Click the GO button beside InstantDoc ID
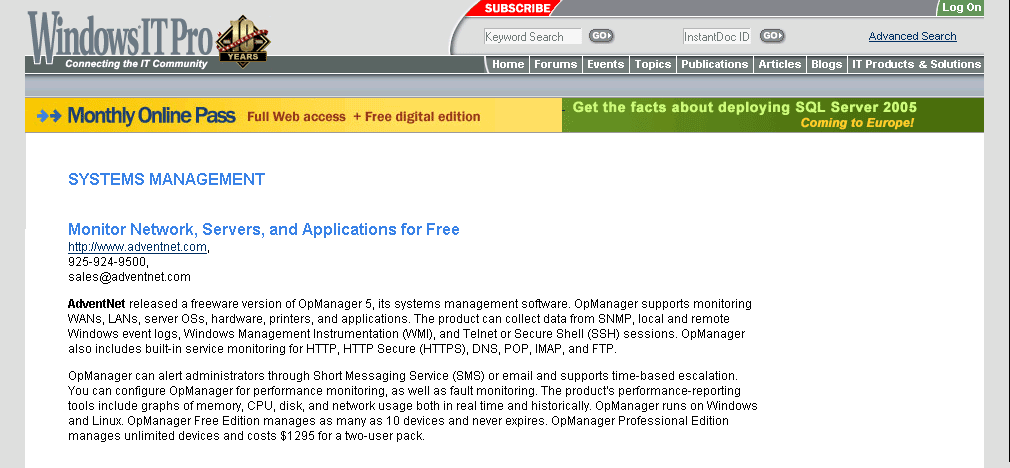The image size is (1010, 468). pos(772,36)
